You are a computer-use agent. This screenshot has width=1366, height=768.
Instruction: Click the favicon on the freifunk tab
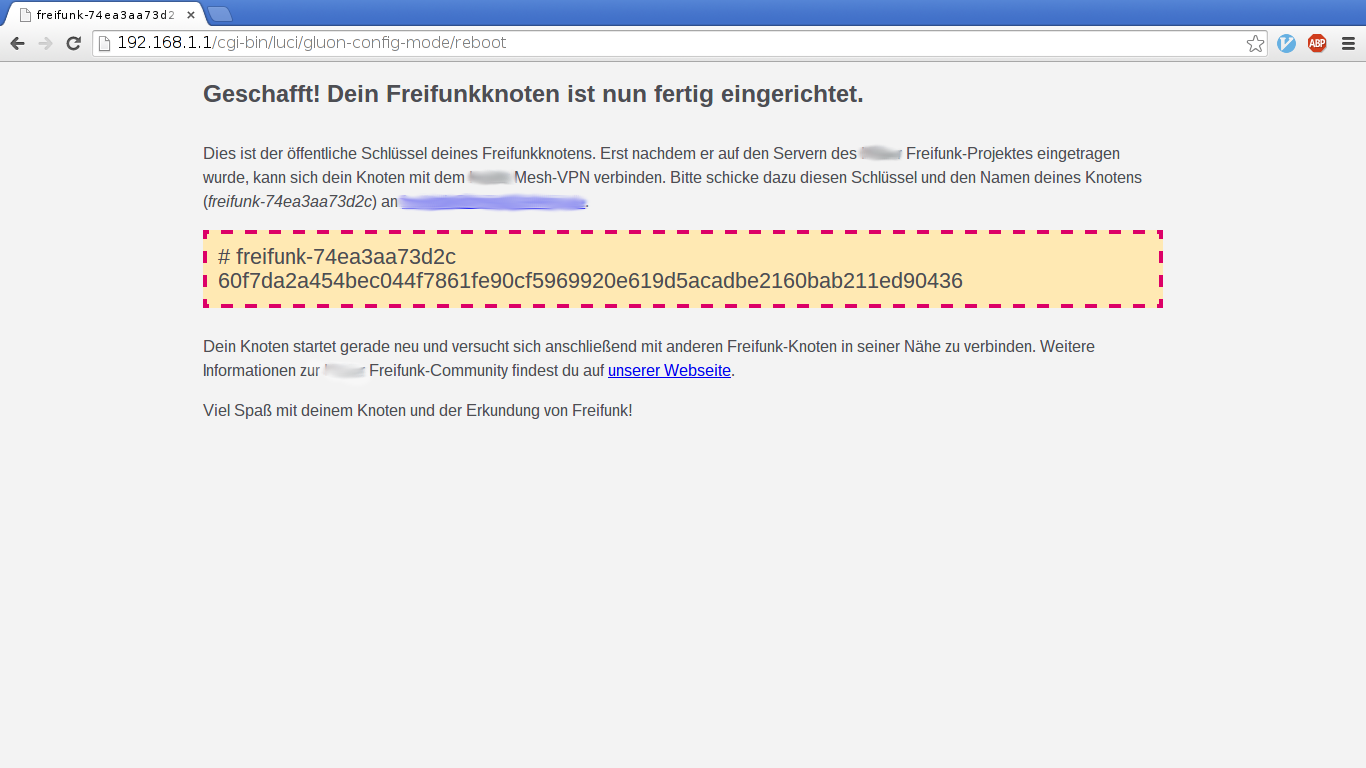pyautogui.click(x=26, y=15)
